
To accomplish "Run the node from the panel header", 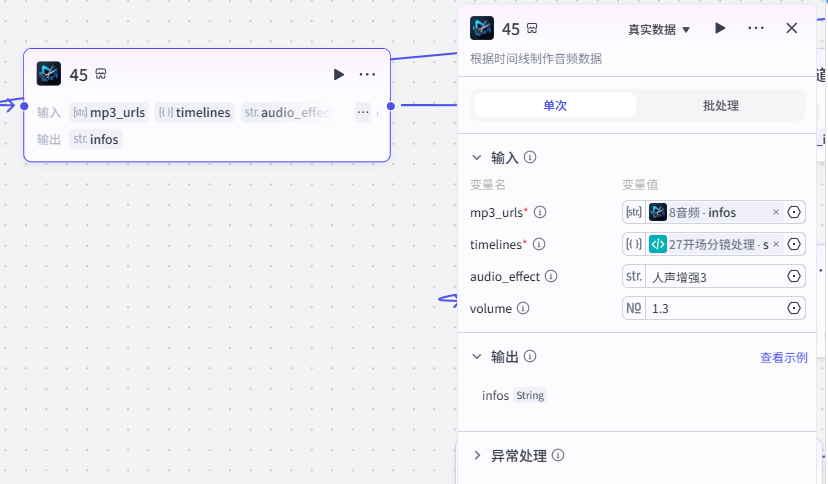I will click(720, 28).
